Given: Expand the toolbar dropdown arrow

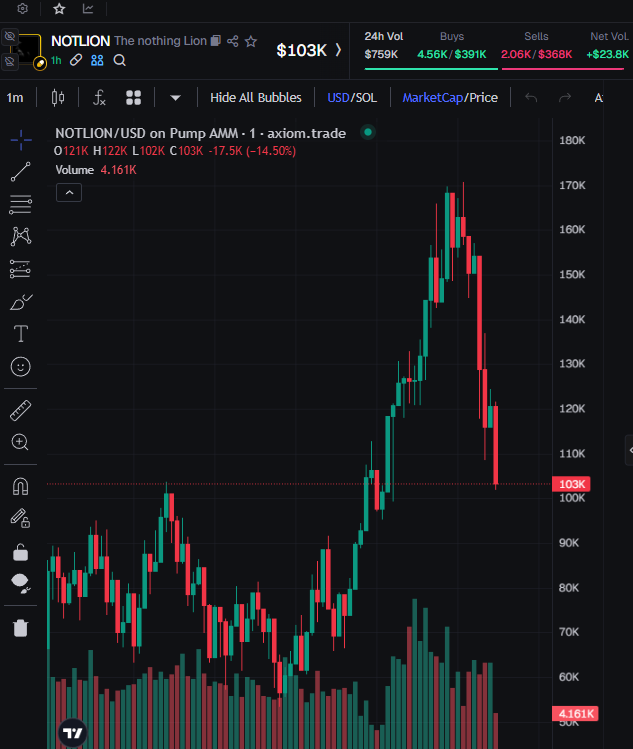Looking at the screenshot, I should [175, 98].
